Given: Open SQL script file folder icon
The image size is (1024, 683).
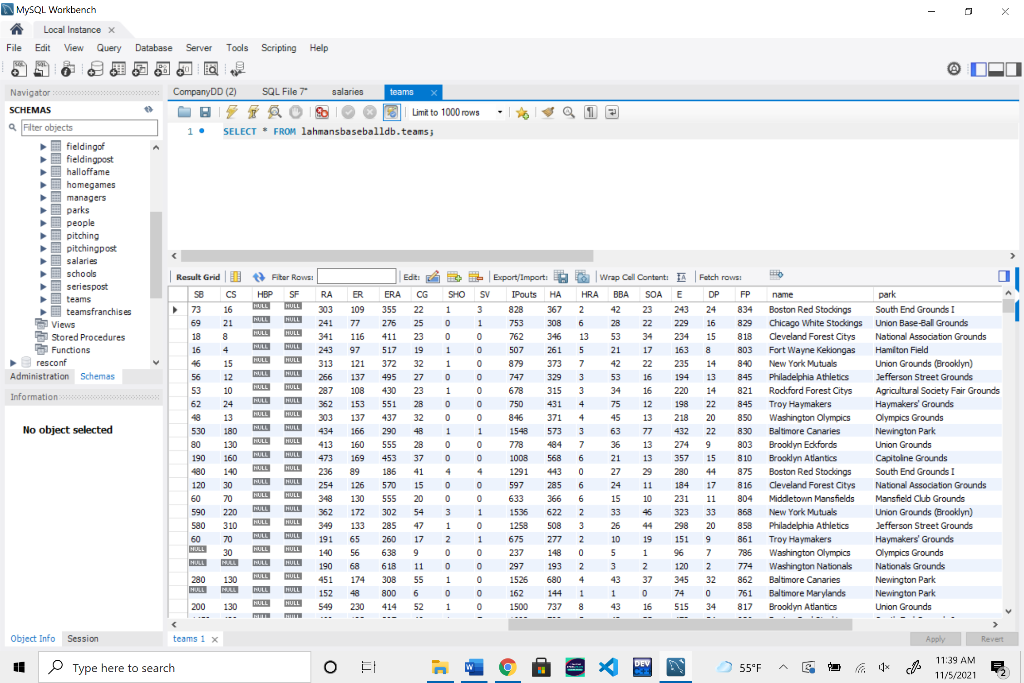Looking at the screenshot, I should point(185,112).
